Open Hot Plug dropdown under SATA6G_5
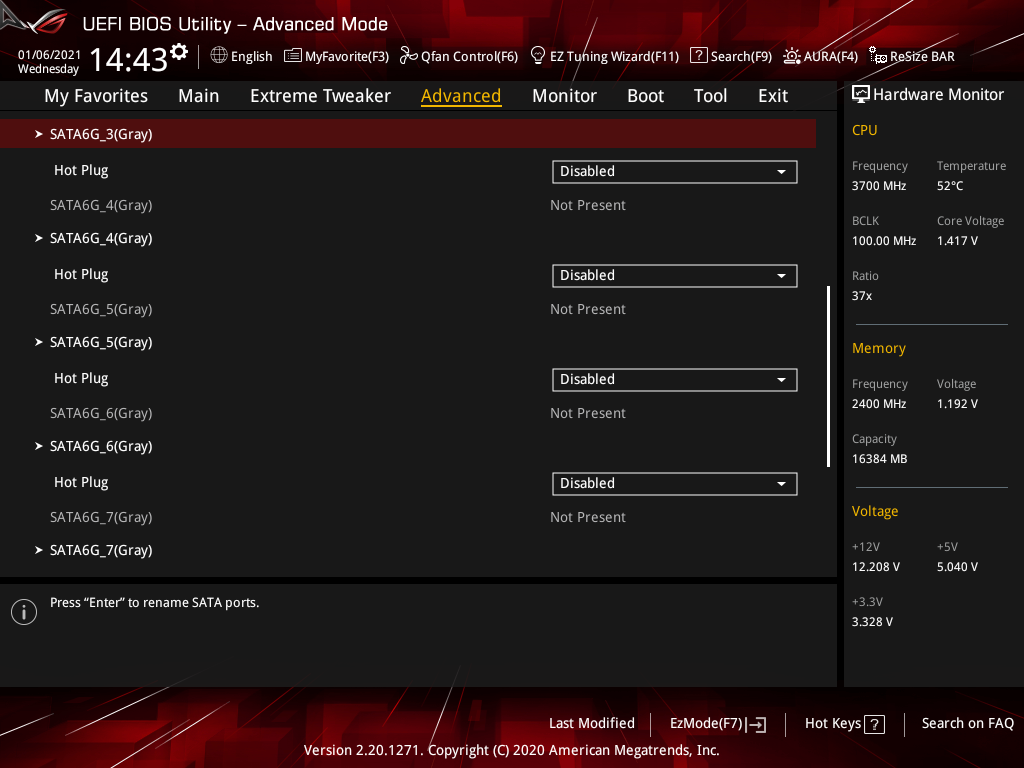The width and height of the screenshot is (1024, 768). tap(675, 379)
